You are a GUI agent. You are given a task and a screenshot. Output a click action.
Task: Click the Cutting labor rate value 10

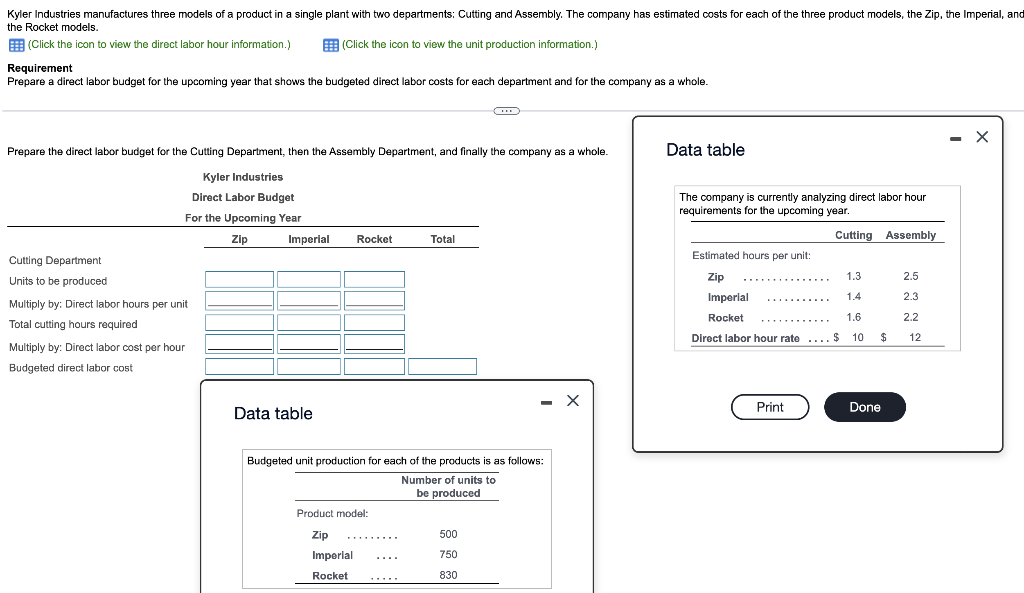tap(857, 338)
